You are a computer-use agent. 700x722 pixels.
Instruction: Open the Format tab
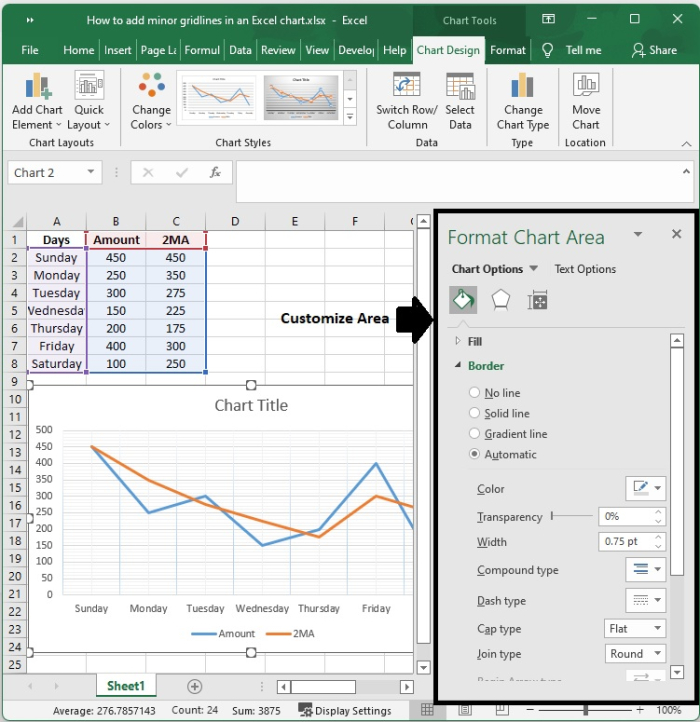point(508,50)
